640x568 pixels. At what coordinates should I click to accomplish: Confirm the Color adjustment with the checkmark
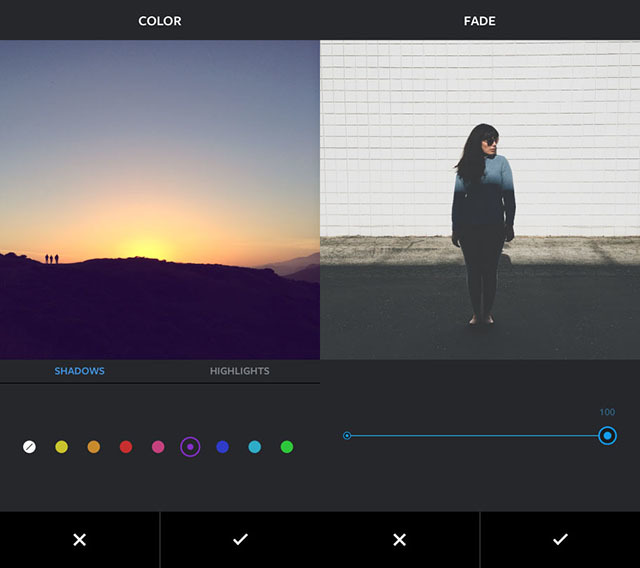(240, 540)
